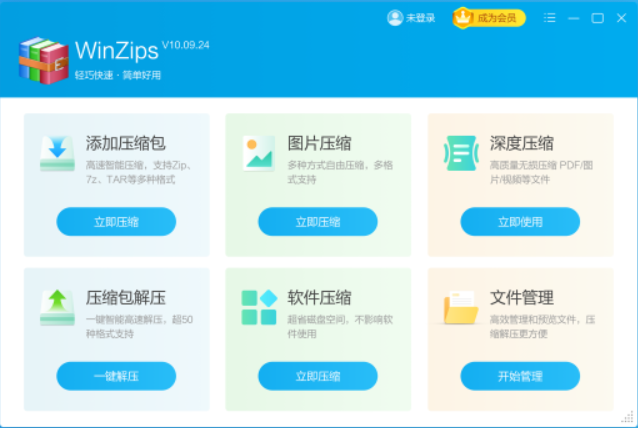Viewport: 638px width, 428px height.
Task: Select the 压缩包解压 title text
Action: [x=125, y=297]
